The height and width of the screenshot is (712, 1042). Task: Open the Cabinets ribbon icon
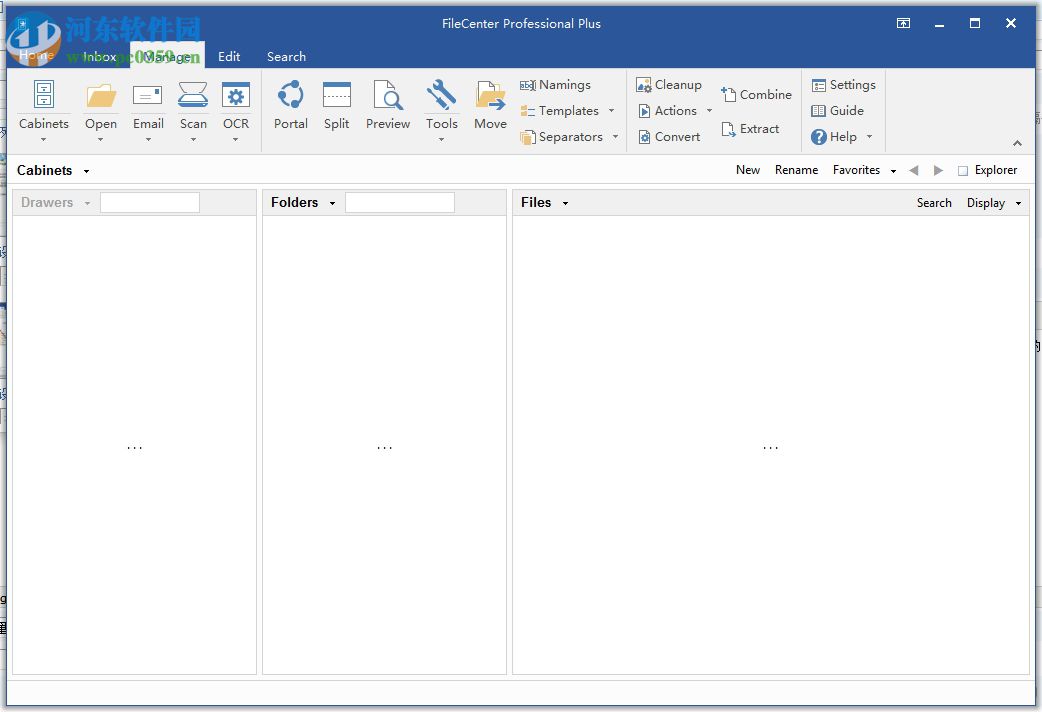[44, 97]
